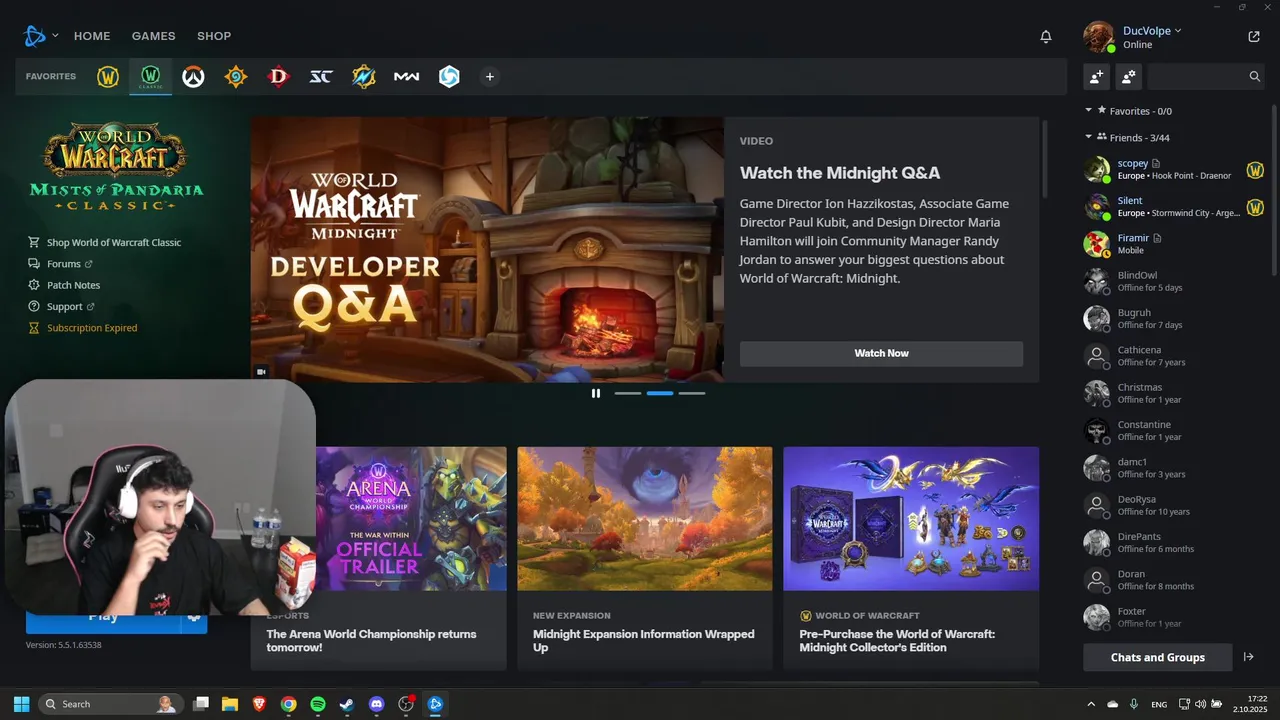The width and height of the screenshot is (1280, 720).
Task: Select offline friend Christmas
Action: 1176,393
